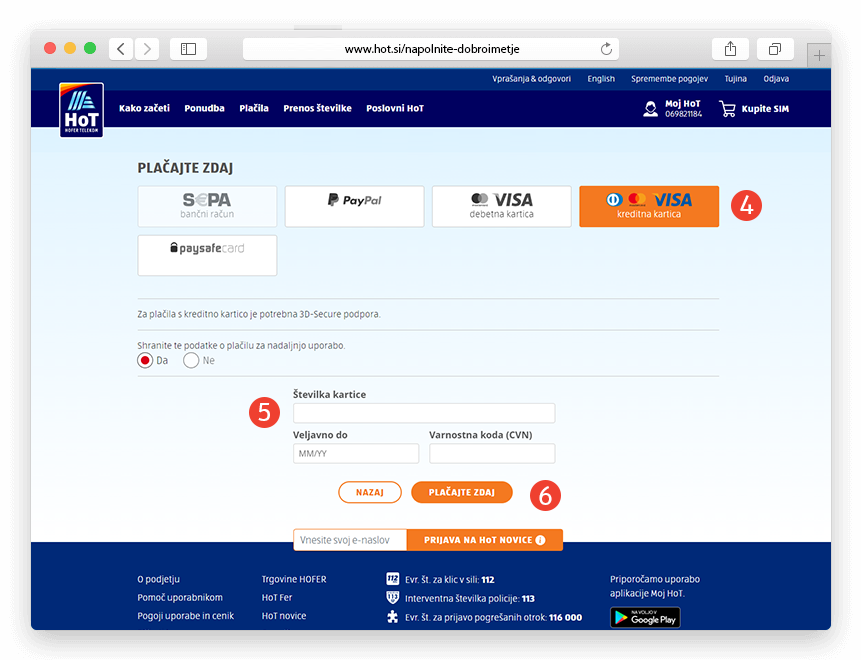Click the Moj HoT user profile icon
The width and height of the screenshot is (861, 660).
click(651, 109)
